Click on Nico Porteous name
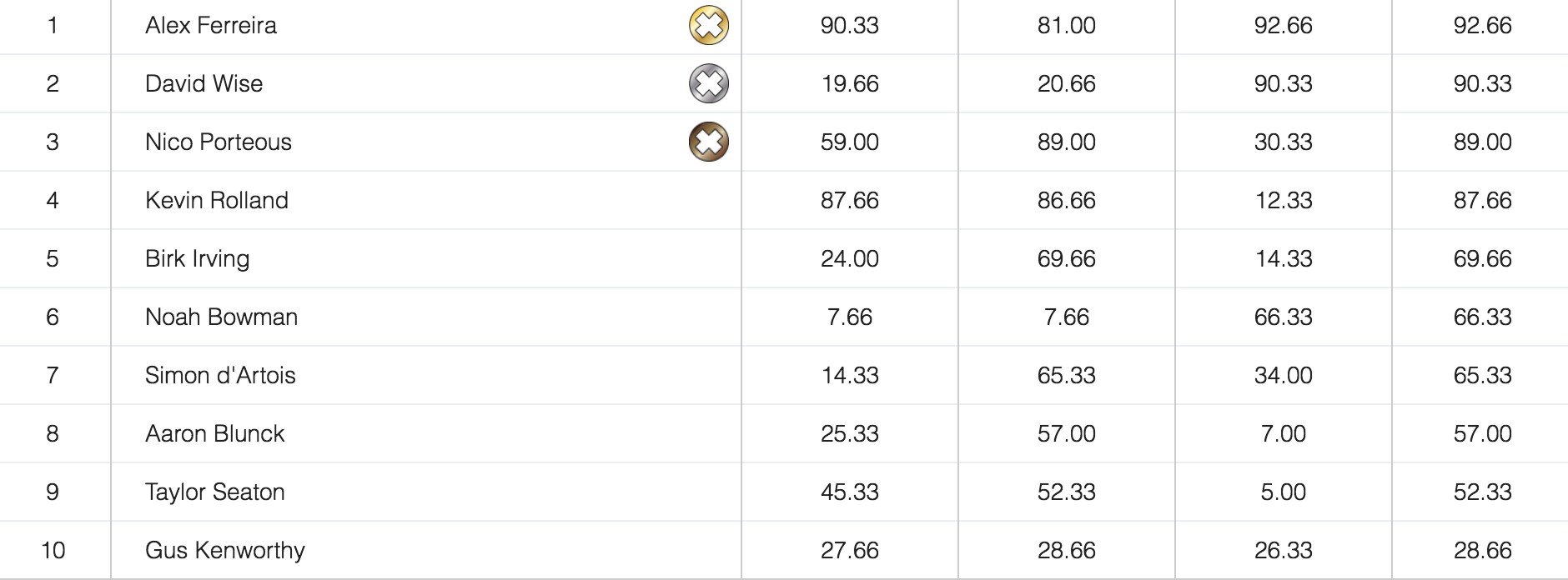Image resolution: width=1568 pixels, height=580 pixels. [219, 142]
